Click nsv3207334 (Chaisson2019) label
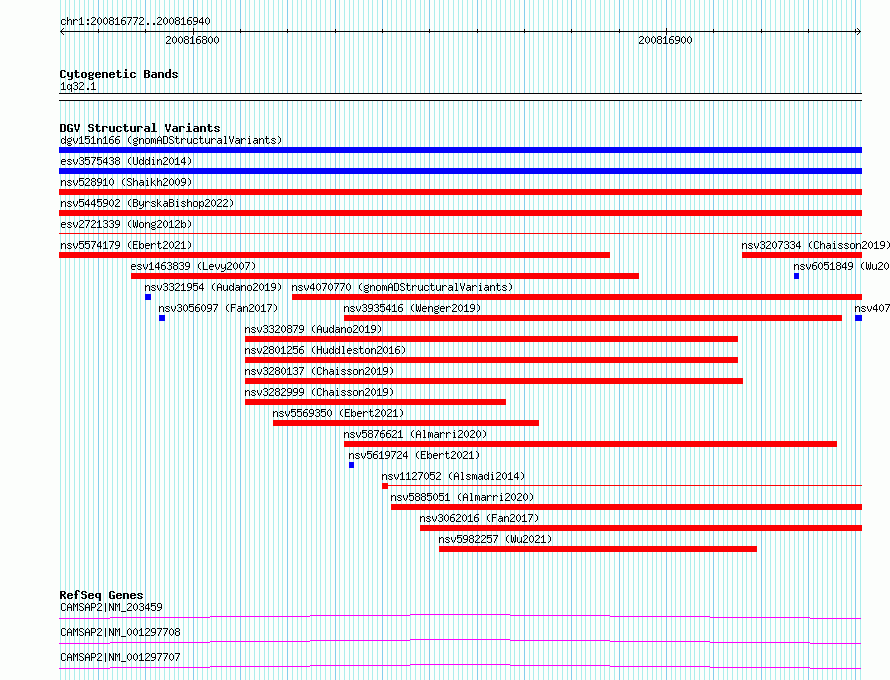Viewport: 890px width, 680px height. point(815,245)
